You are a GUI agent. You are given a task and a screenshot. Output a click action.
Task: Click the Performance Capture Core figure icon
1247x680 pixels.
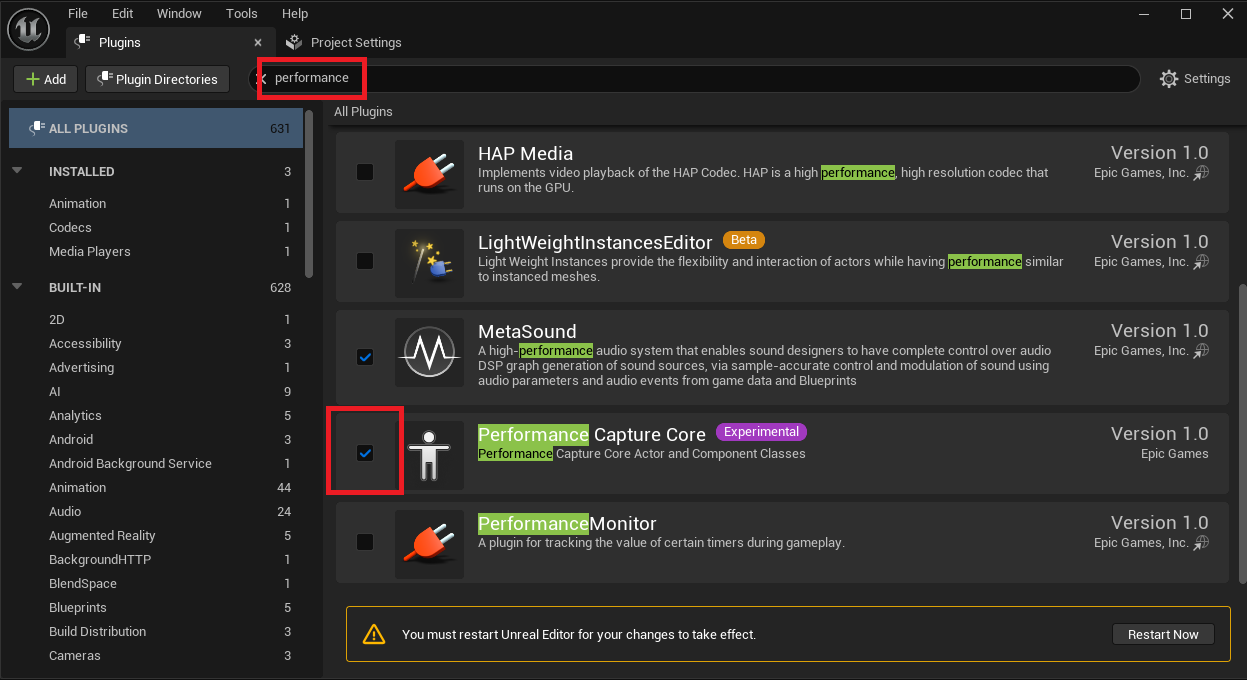click(x=430, y=455)
